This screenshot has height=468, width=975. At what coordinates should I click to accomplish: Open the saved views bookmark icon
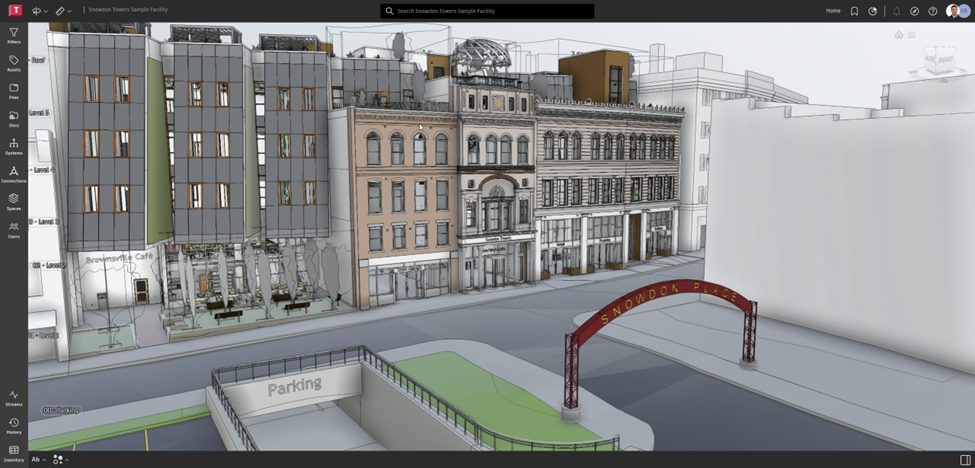point(854,11)
